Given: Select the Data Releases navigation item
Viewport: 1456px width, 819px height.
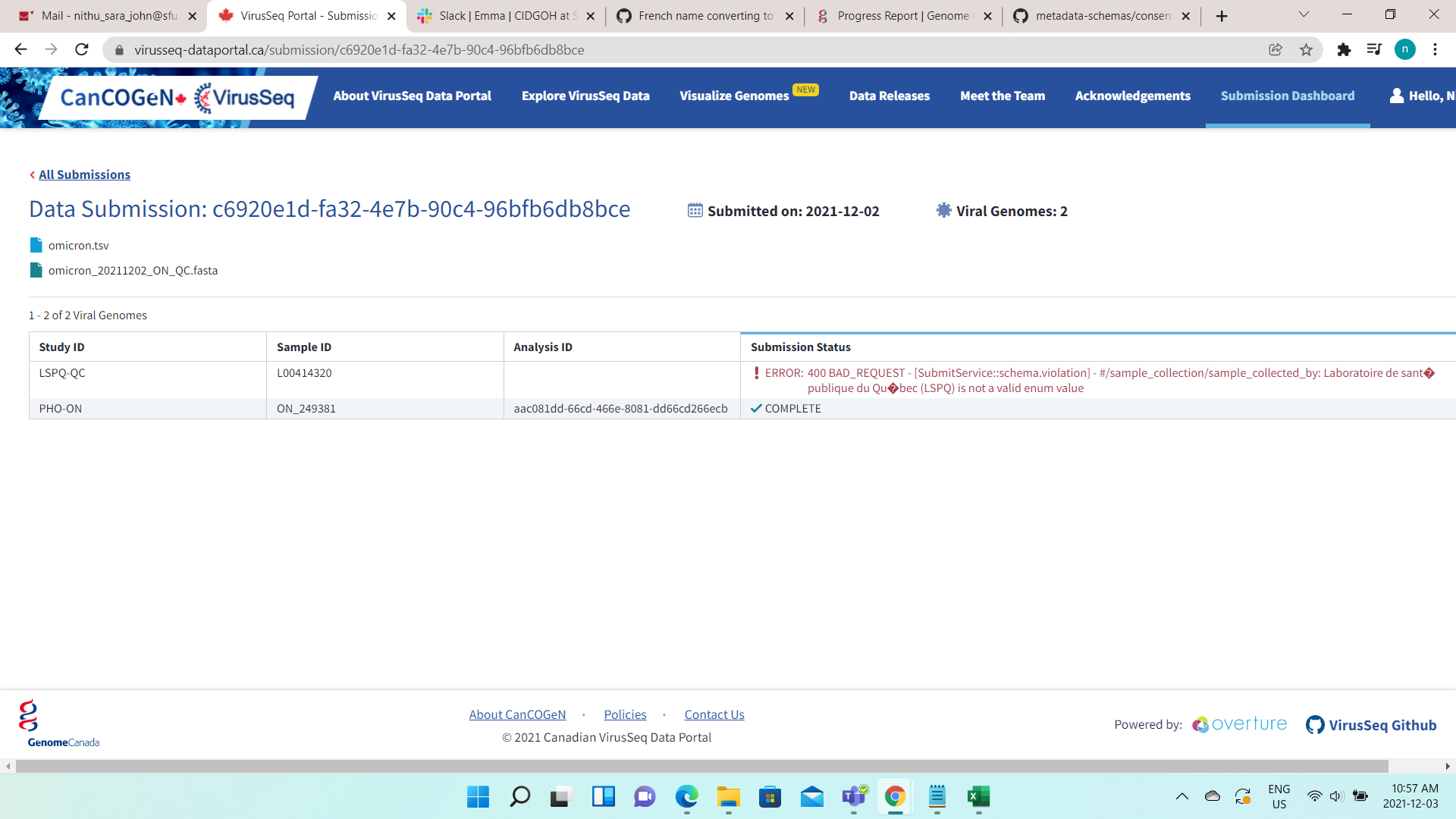Looking at the screenshot, I should (x=890, y=96).
